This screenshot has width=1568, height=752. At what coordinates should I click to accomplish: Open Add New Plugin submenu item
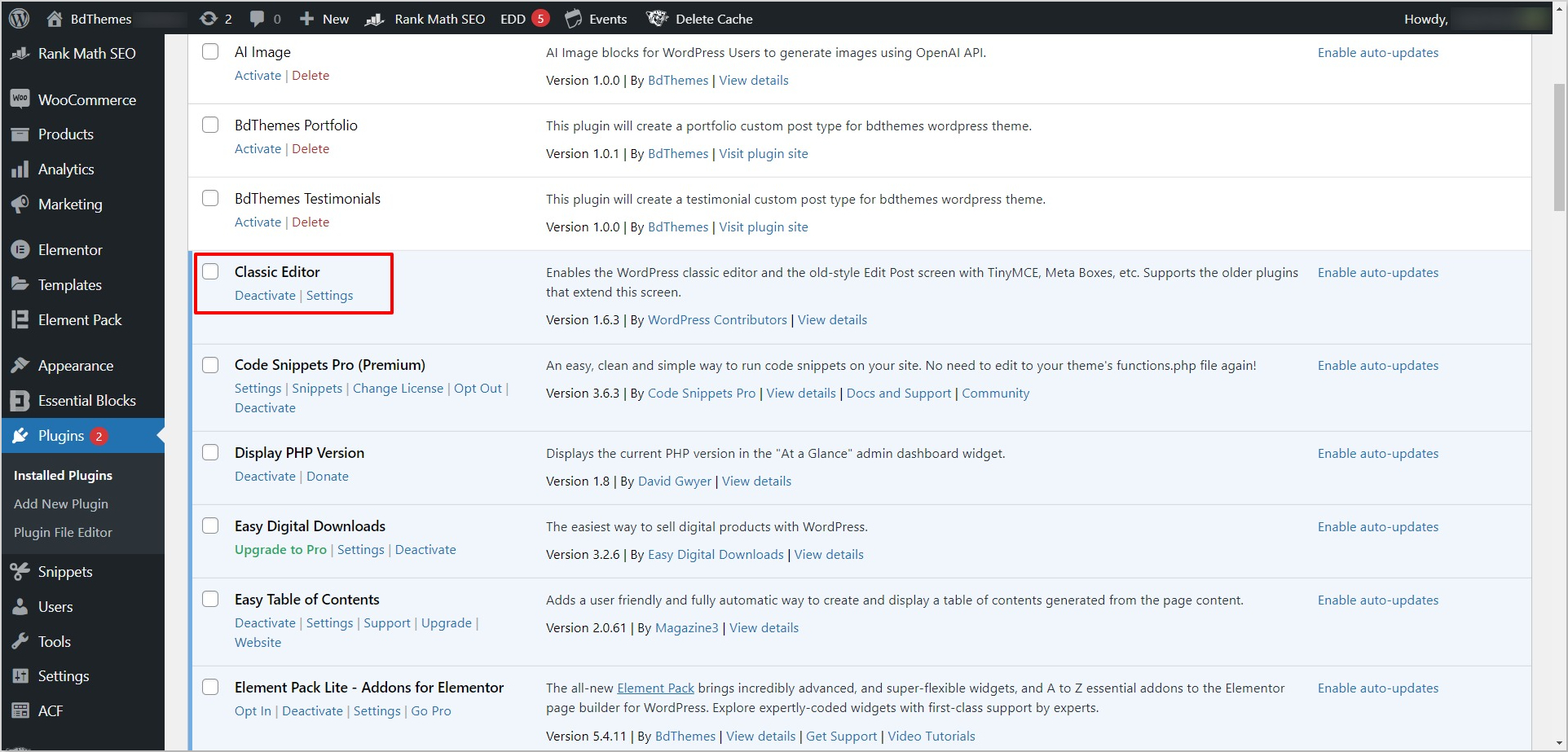61,504
